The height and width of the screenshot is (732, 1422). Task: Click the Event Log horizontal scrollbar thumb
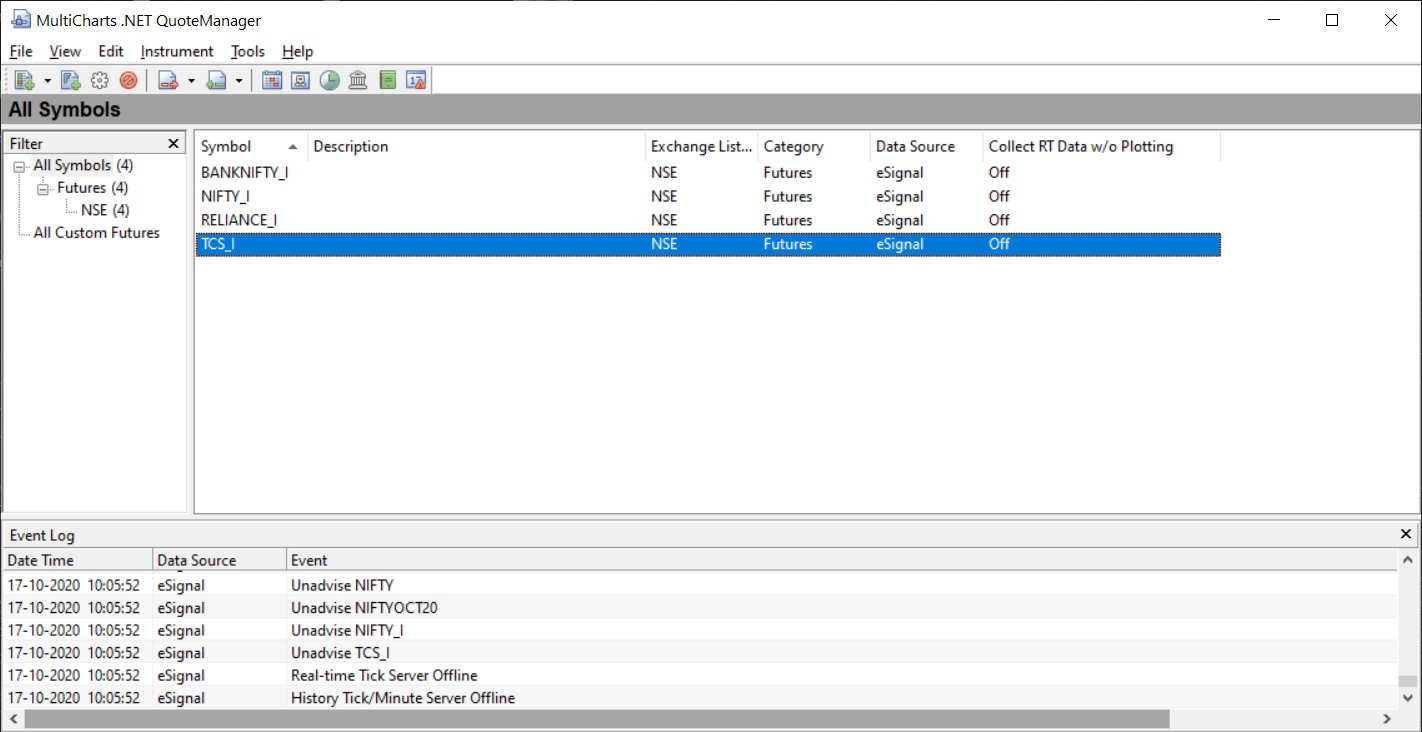(597, 719)
